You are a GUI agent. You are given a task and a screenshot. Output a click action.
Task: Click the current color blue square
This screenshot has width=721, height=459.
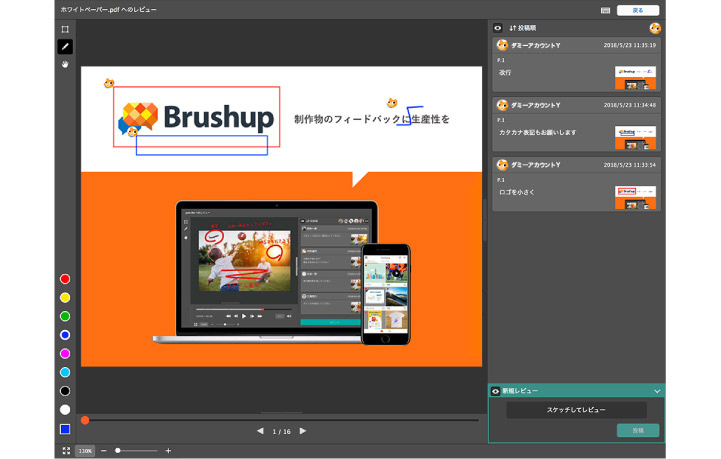(65, 429)
